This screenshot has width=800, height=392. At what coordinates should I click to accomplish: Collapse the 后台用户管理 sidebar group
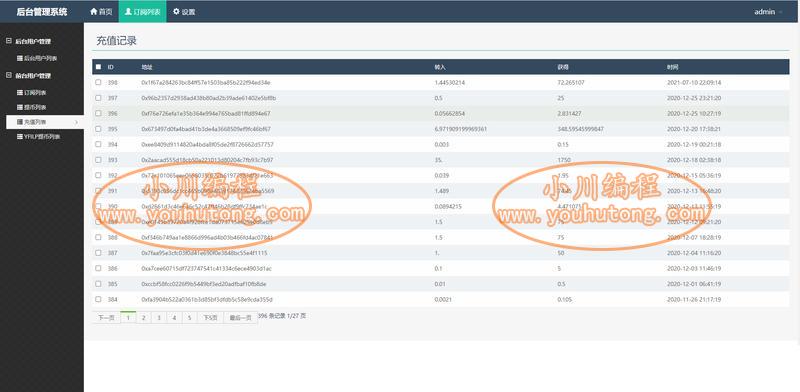coord(9,41)
